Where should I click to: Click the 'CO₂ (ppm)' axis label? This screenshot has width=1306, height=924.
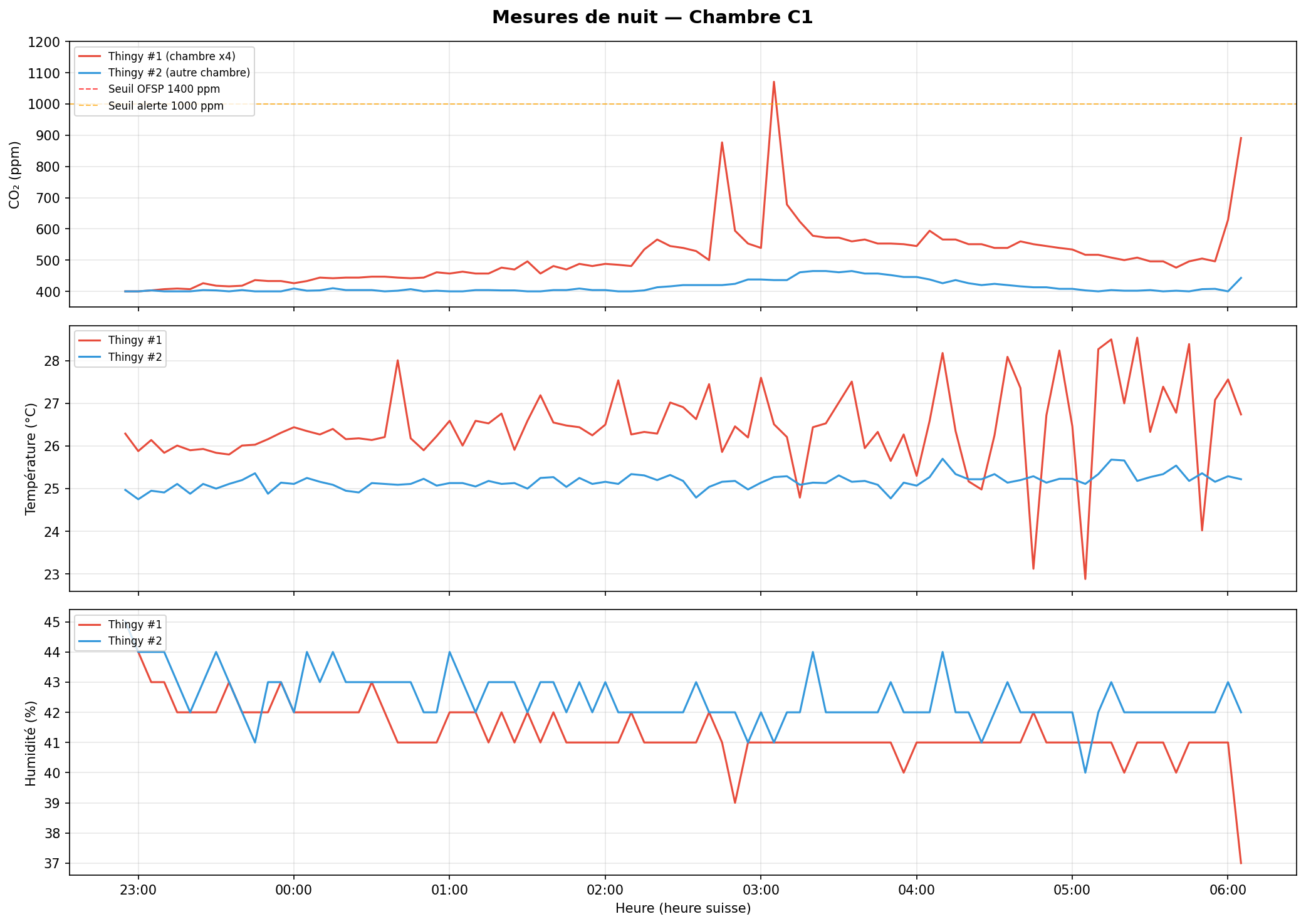click(15, 174)
